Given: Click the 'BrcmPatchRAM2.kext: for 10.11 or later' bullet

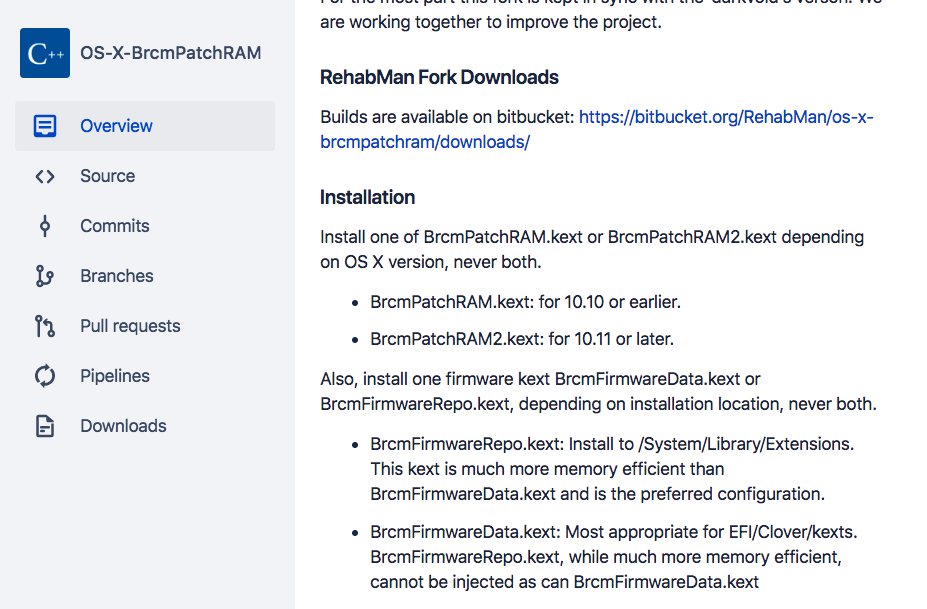Looking at the screenshot, I should click(522, 339).
